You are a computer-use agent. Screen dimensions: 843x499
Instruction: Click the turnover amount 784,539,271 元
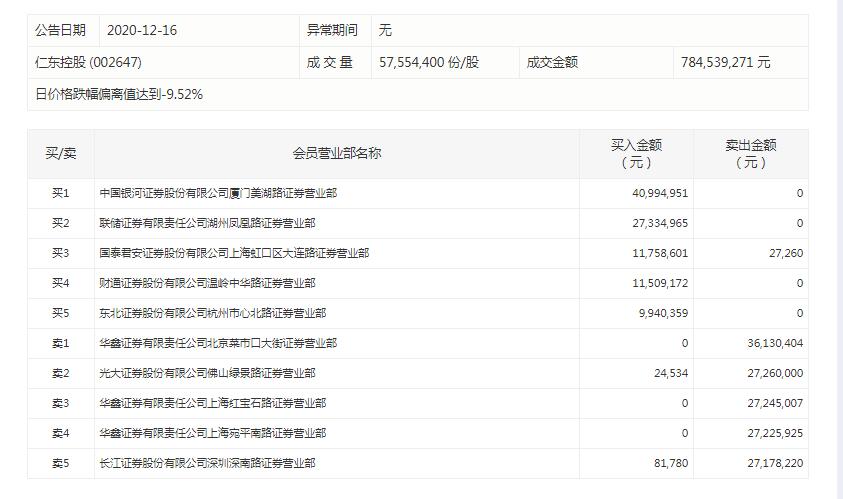pyautogui.click(x=725, y=63)
